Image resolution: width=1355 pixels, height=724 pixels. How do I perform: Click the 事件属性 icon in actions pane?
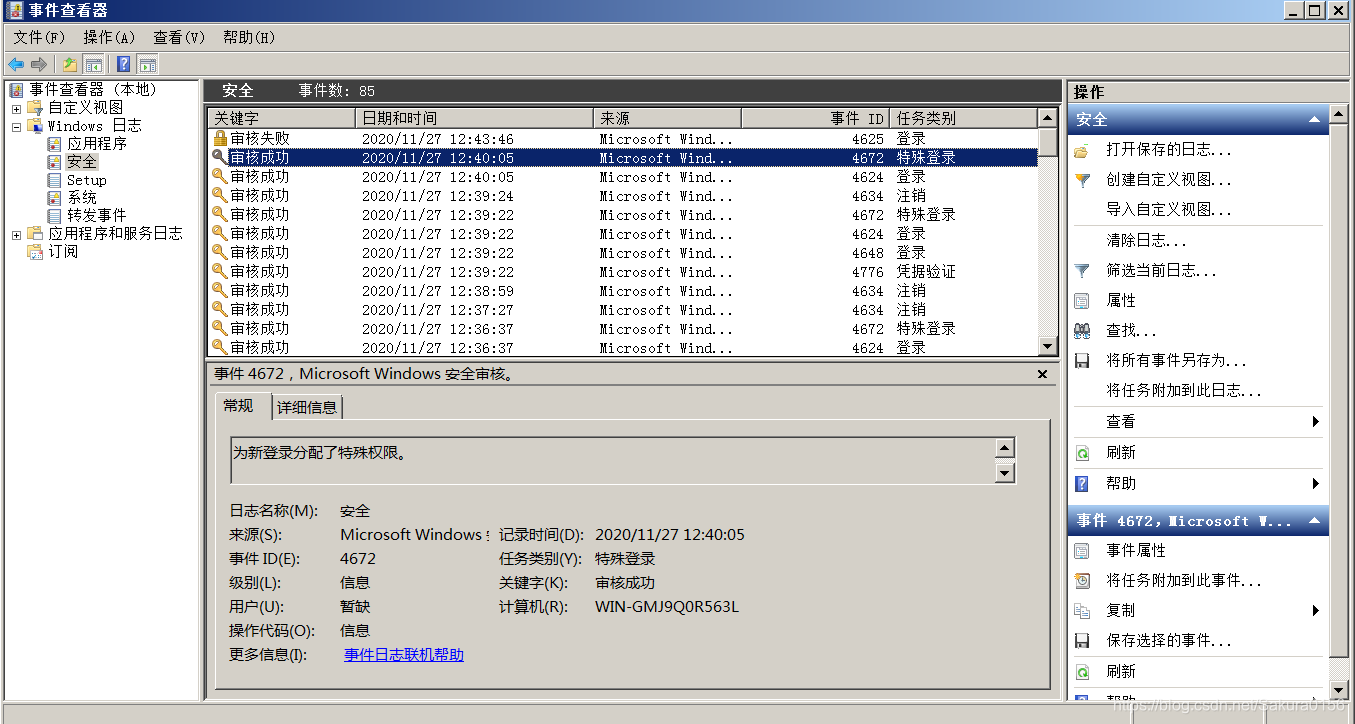[x=1082, y=550]
